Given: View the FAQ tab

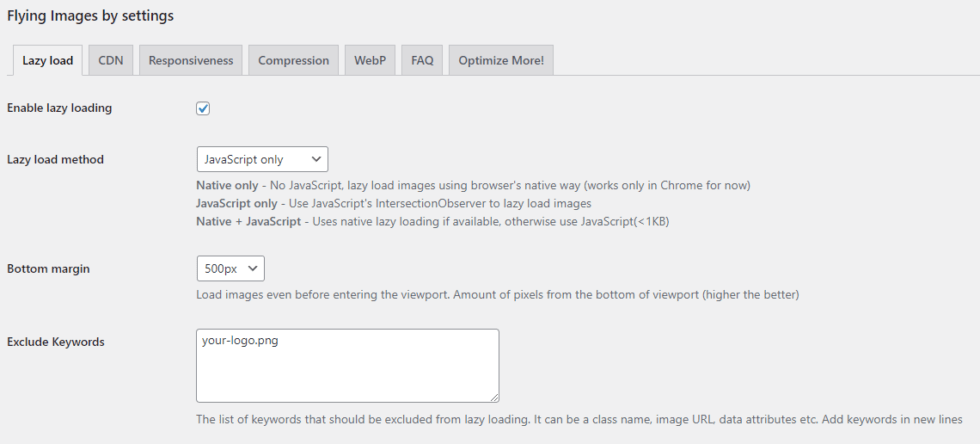Looking at the screenshot, I should pyautogui.click(x=422, y=60).
